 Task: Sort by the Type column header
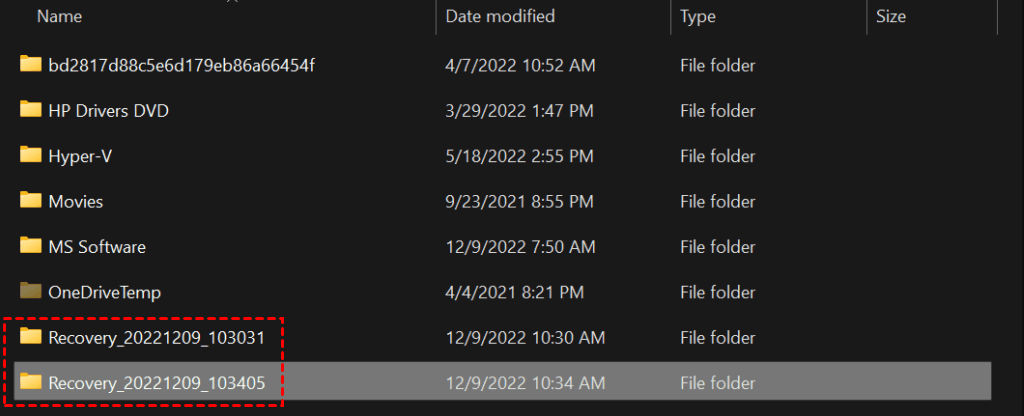(x=699, y=16)
